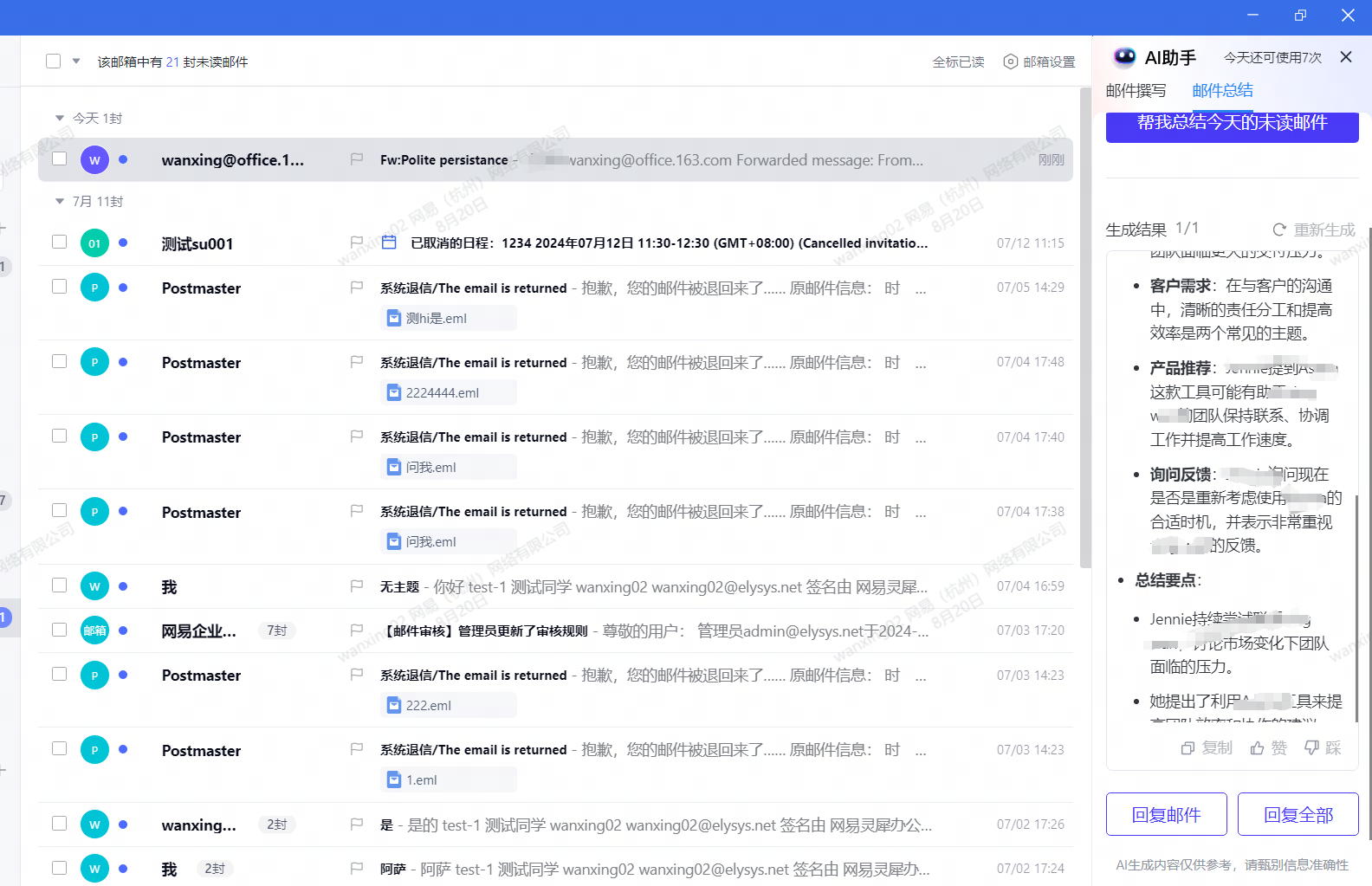
Task: Check the Postmaster 07/04 17:48 checkbox
Action: (x=60, y=361)
